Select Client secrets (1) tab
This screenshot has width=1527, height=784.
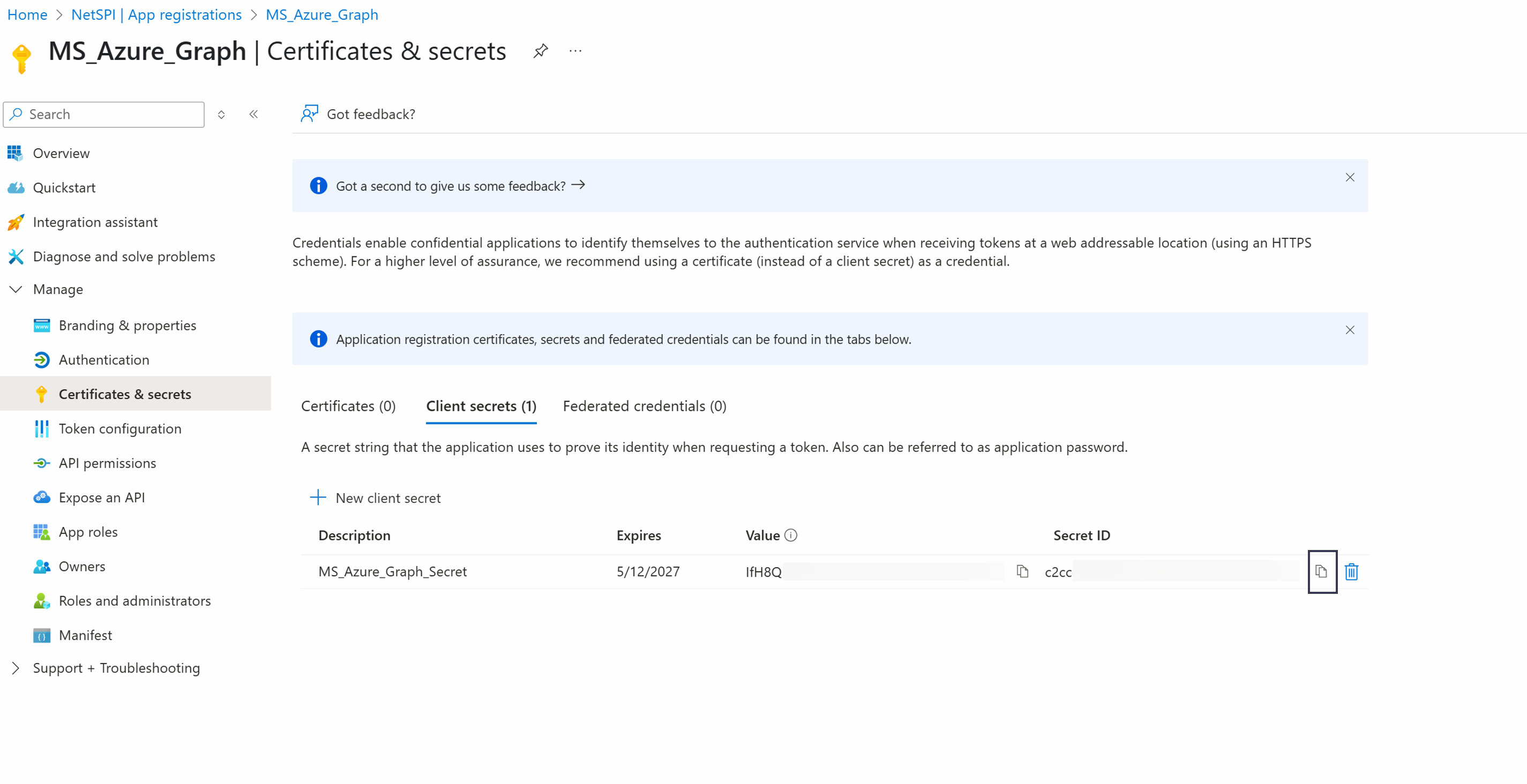481,406
